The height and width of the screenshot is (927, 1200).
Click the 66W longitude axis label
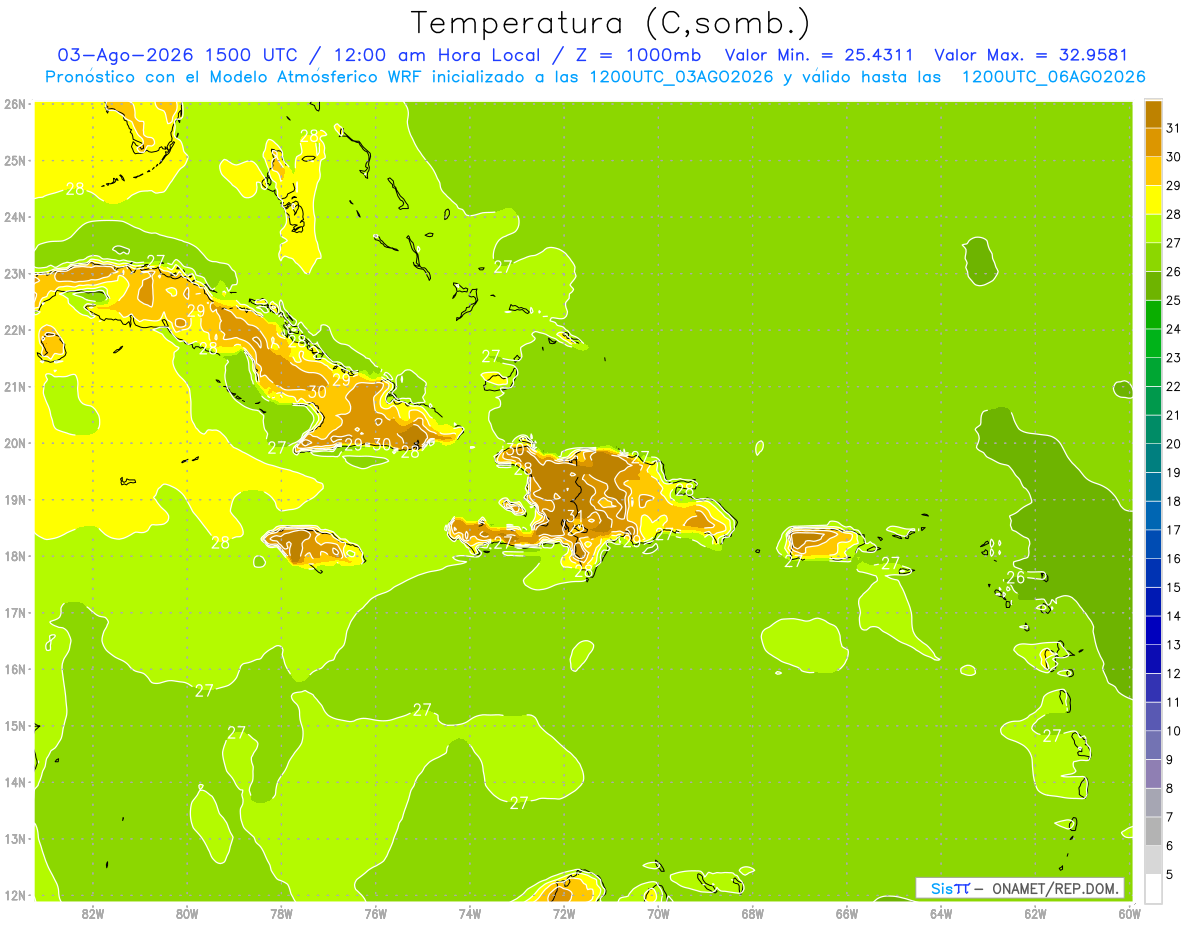point(847,913)
